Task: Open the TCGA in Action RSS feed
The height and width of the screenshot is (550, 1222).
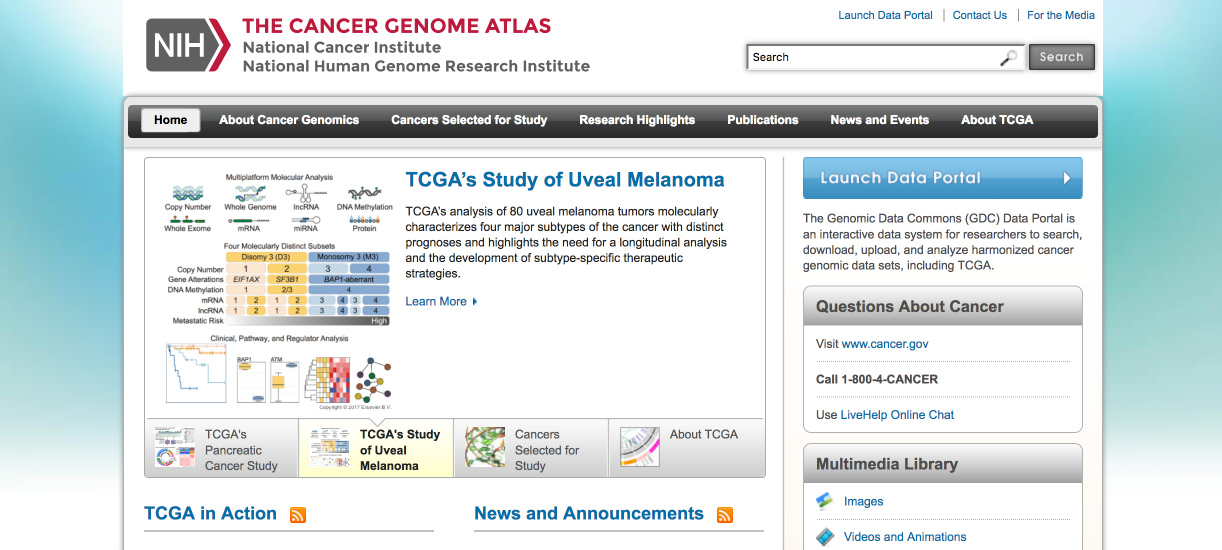Action: 298,515
